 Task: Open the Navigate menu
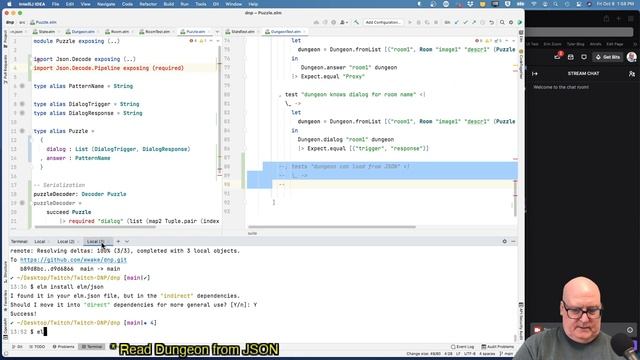106,4
